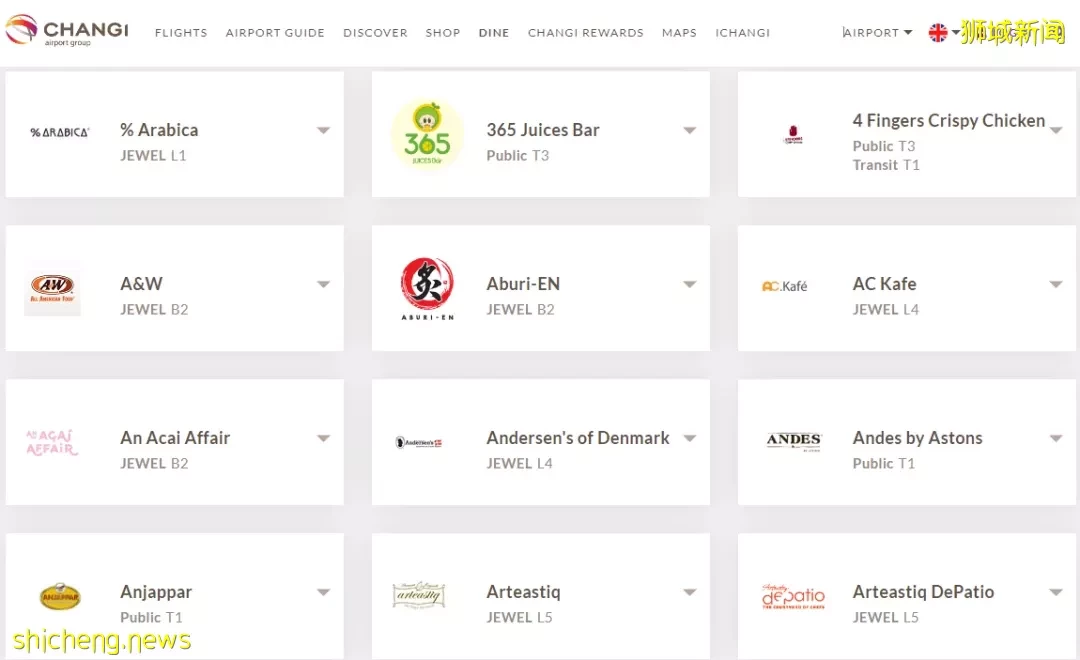Click the An Acai Affair pink logo
This screenshot has width=1080, height=660.
tap(52, 442)
